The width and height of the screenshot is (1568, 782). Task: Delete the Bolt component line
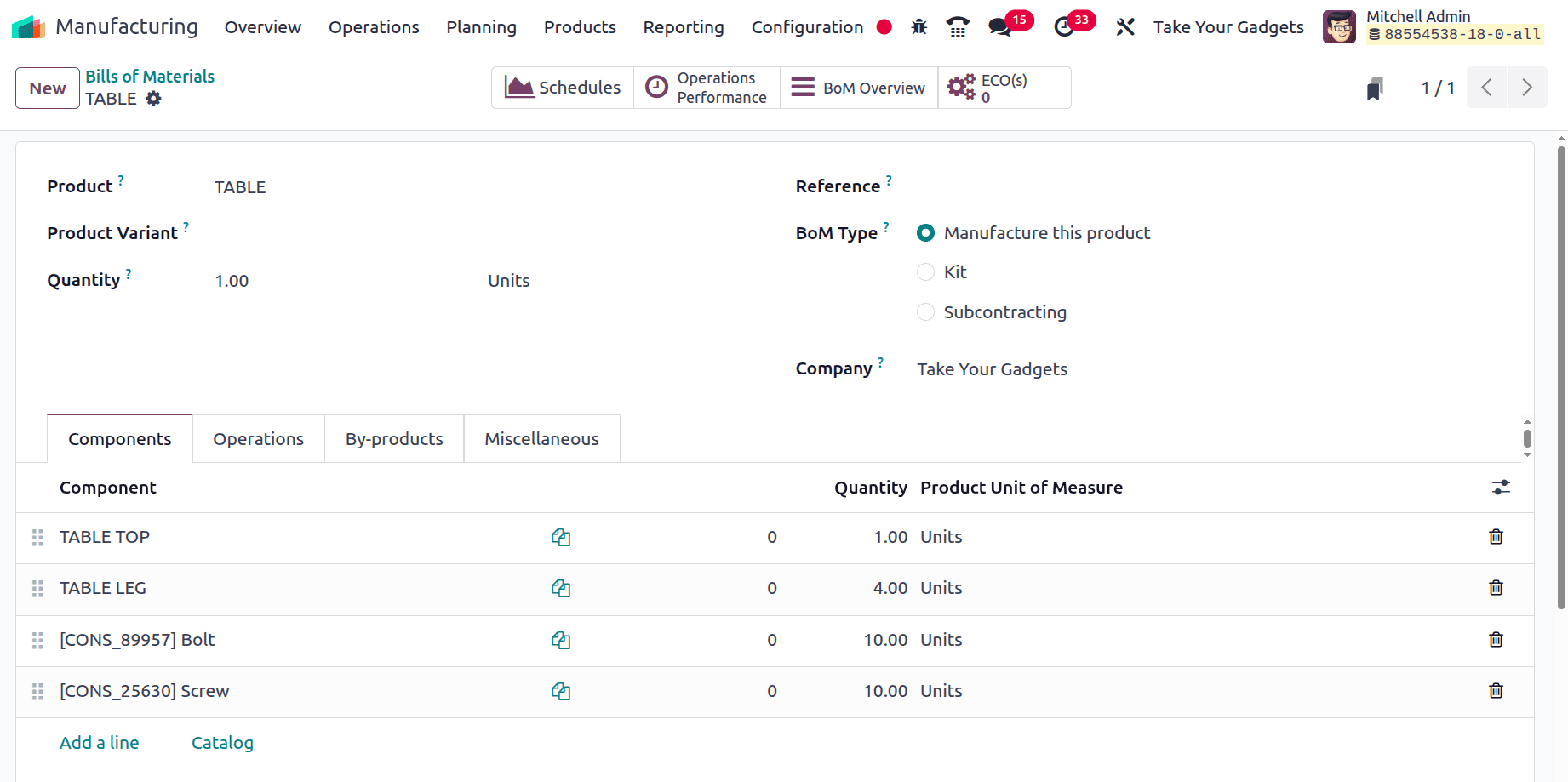[x=1496, y=639]
